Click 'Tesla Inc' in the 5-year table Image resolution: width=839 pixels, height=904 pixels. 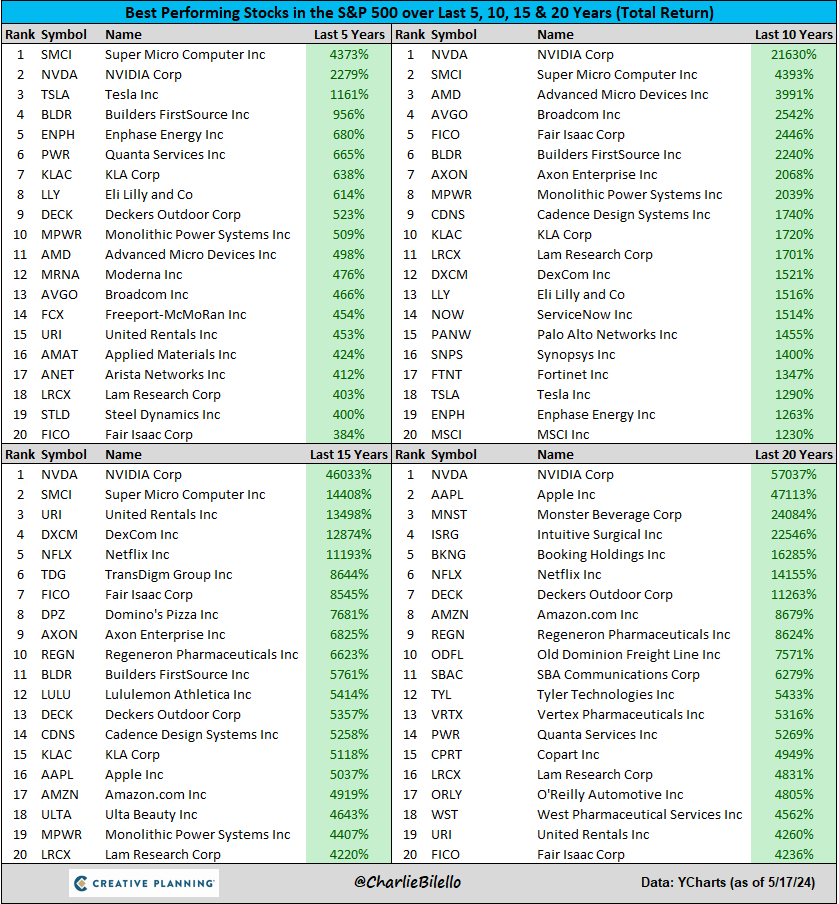[131, 95]
